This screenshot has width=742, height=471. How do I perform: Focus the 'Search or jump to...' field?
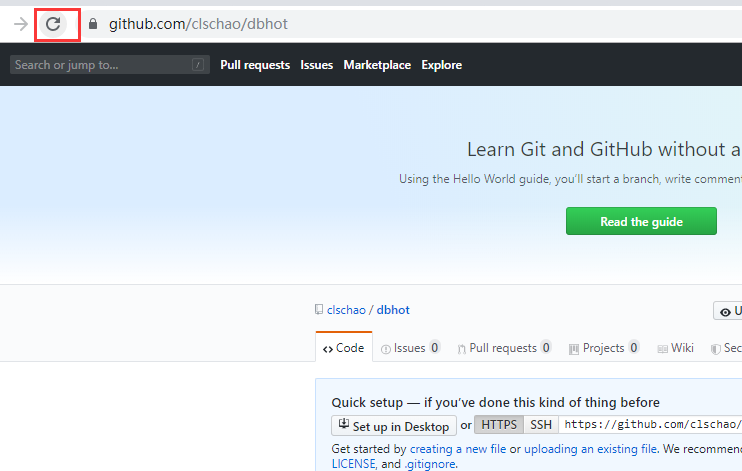(x=110, y=65)
